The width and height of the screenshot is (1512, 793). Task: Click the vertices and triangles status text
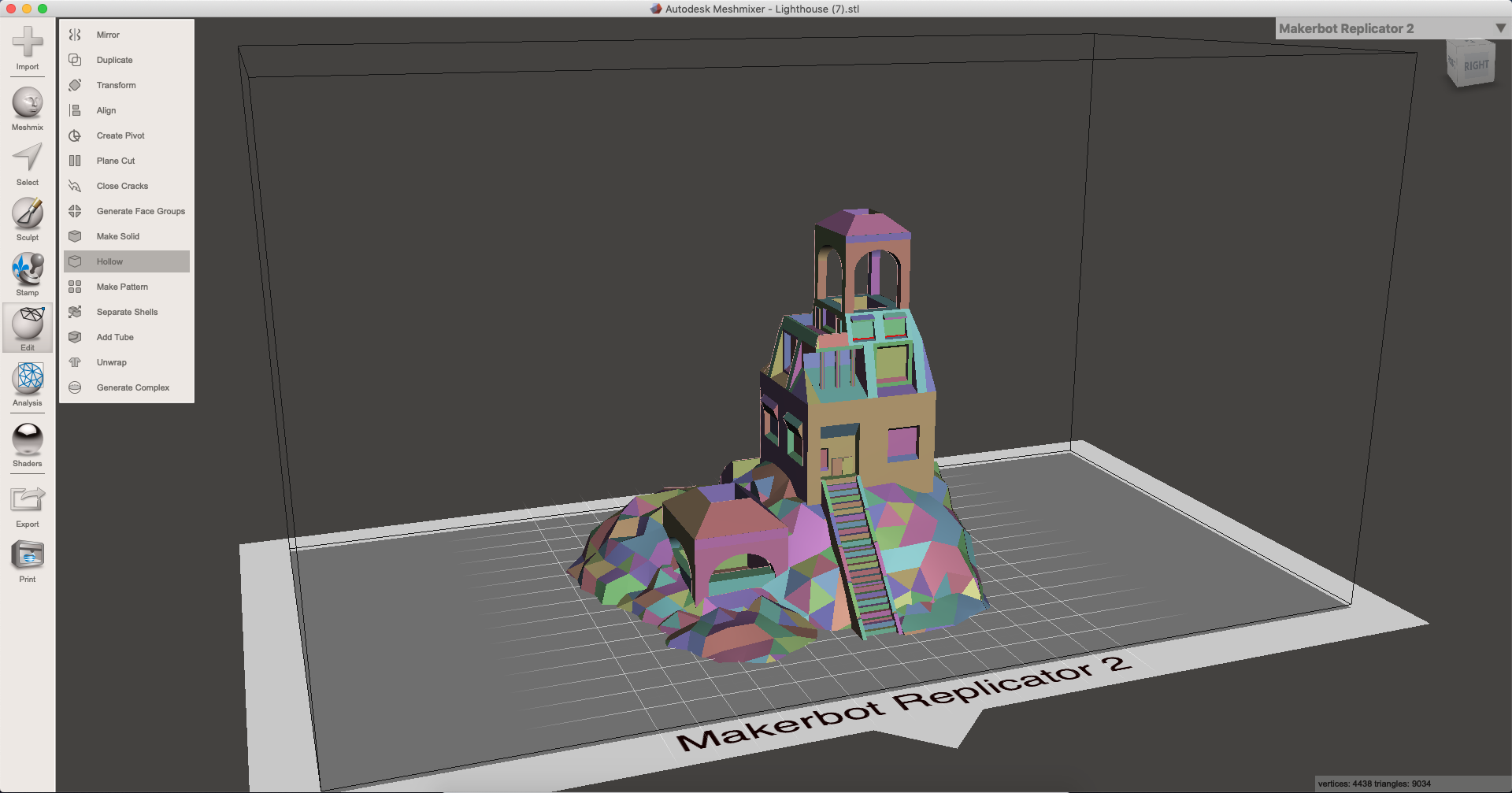tap(1374, 784)
